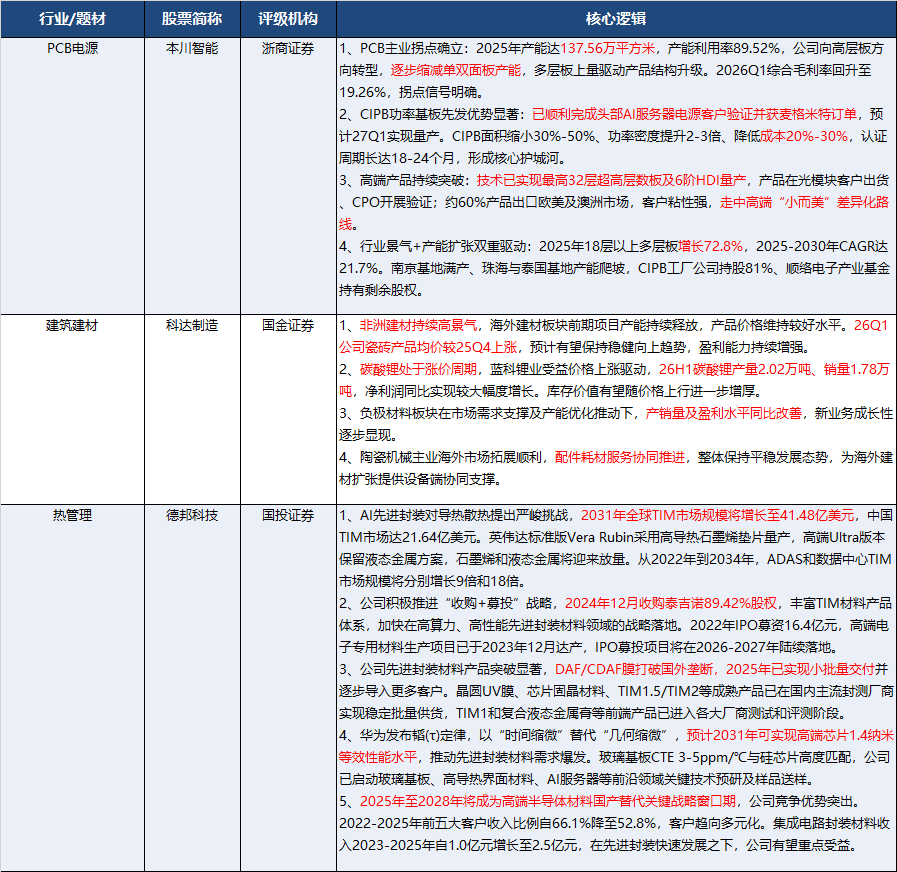Click the red text 非洲建材持续高景气
The image size is (897, 872).
pos(418,326)
